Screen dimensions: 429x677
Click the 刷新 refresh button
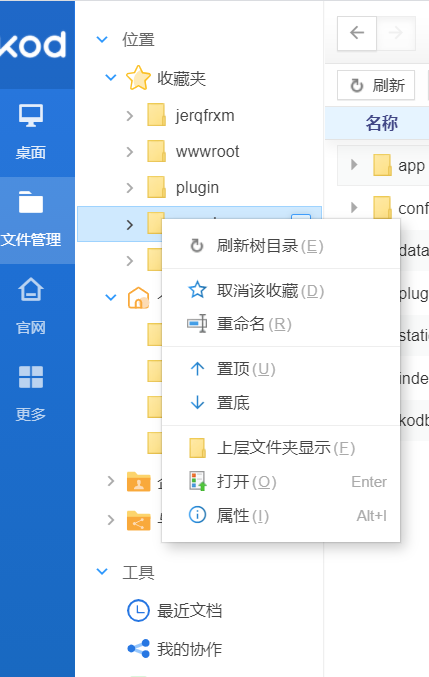376,85
